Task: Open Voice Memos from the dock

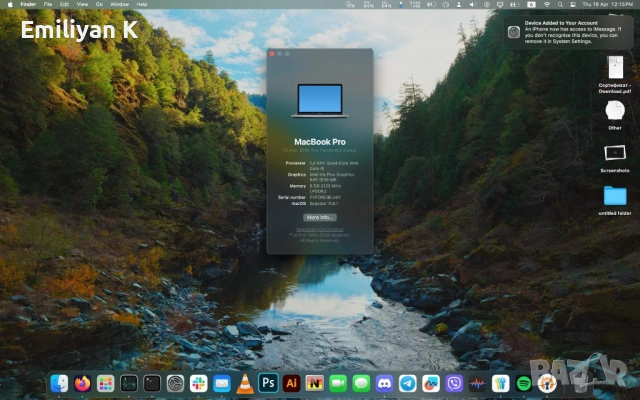Action: [x=478, y=384]
